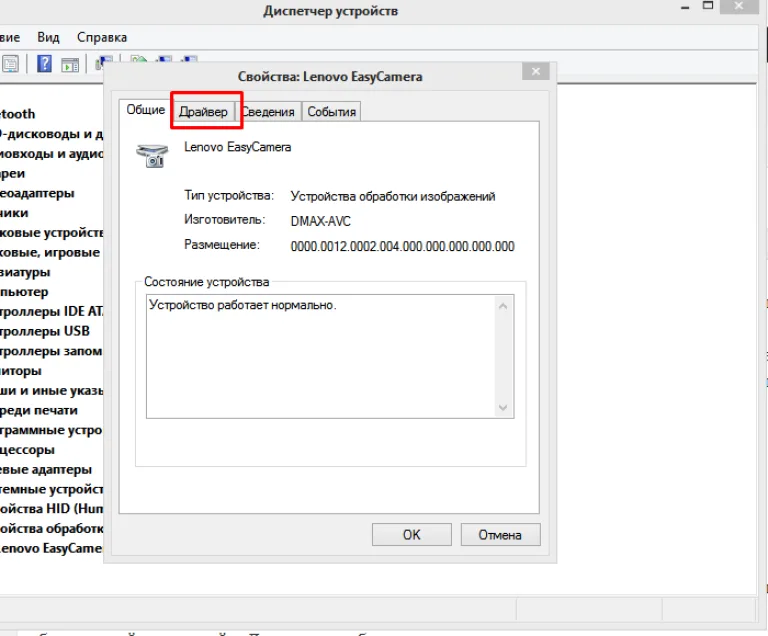The image size is (768, 636).
Task: Click the Lenovo EasyCamera name in dialog
Action: [238, 147]
